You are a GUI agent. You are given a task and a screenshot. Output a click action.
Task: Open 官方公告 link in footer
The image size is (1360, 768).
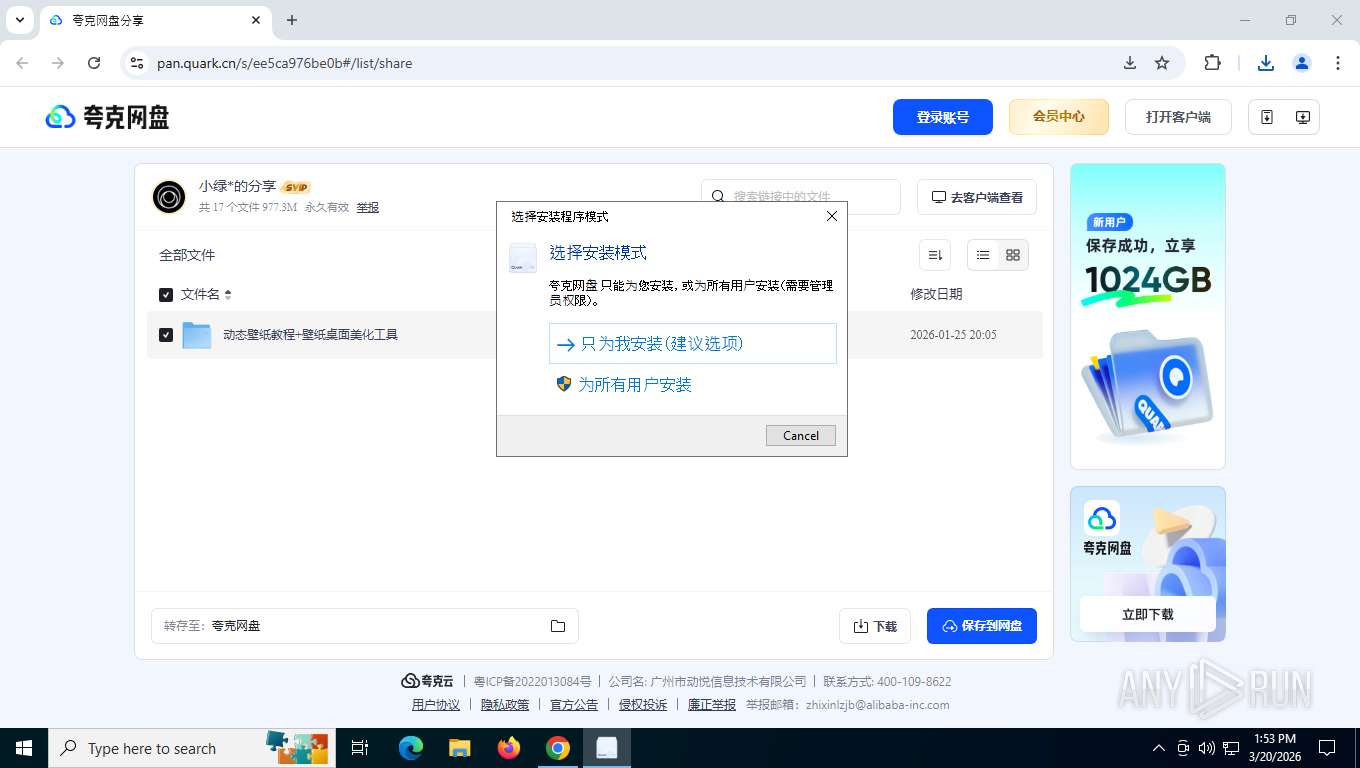(574, 705)
